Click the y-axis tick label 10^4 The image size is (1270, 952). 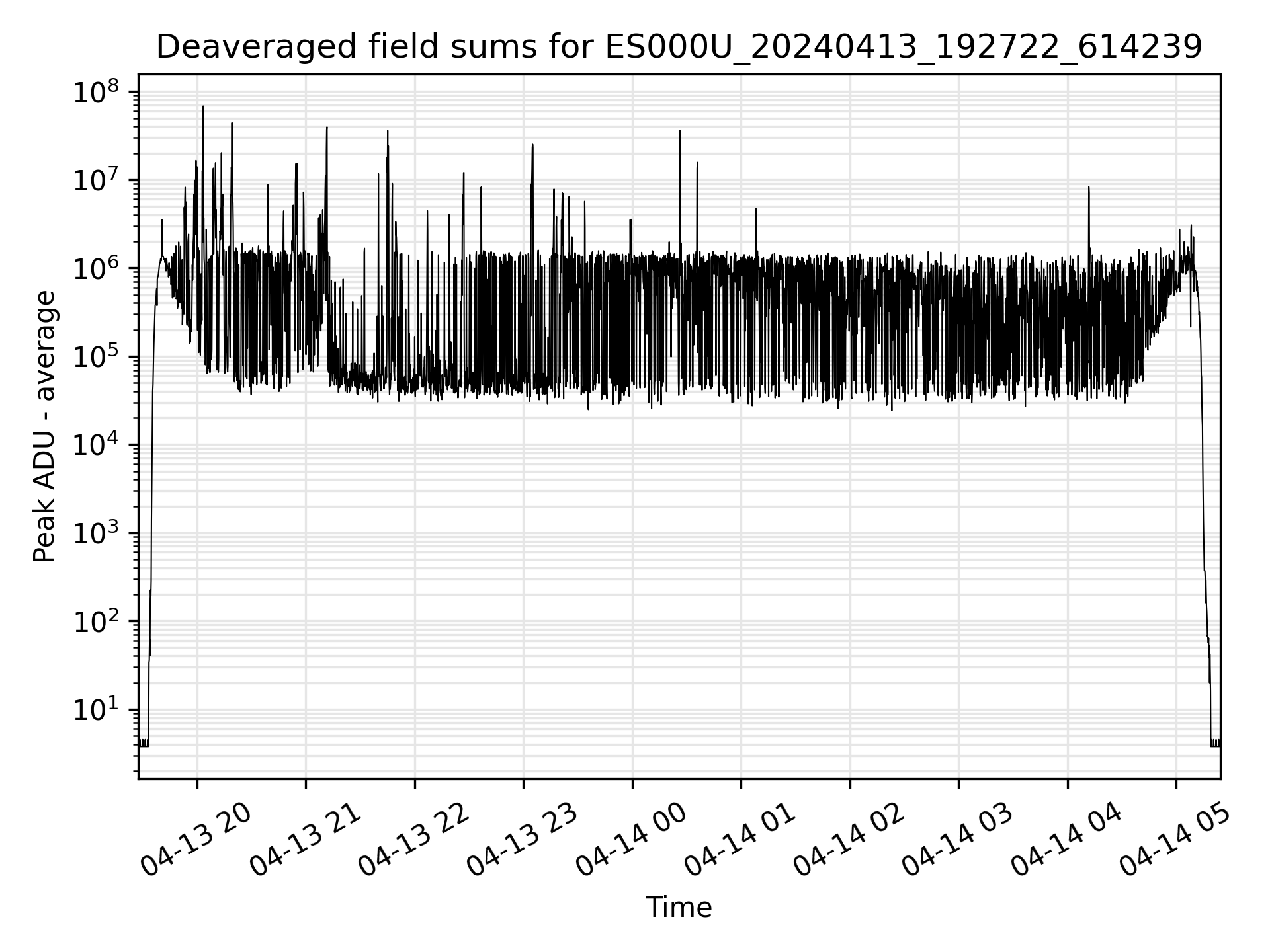pos(97,445)
